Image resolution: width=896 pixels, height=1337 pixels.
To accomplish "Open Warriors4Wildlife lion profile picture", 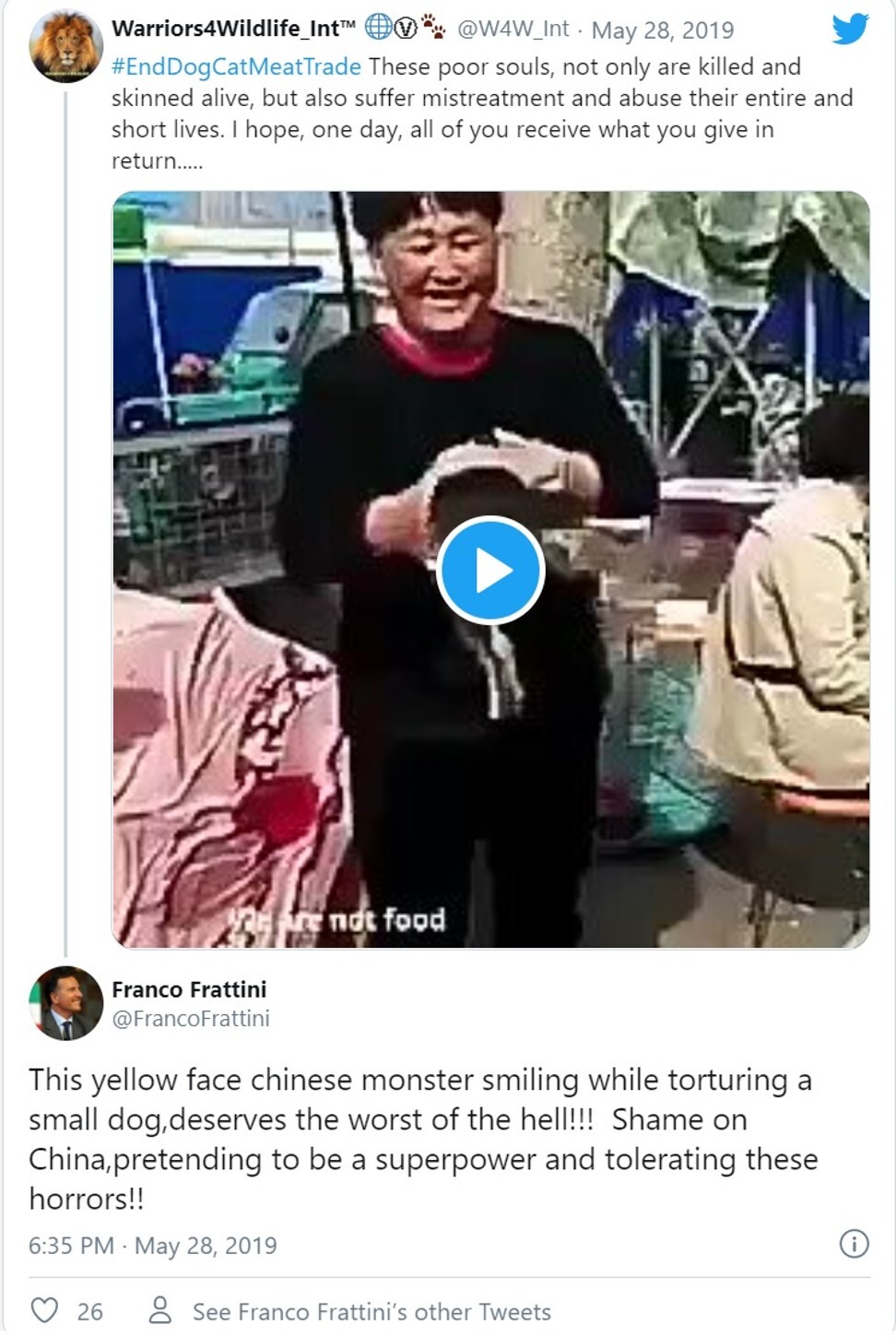I will 65,46.
